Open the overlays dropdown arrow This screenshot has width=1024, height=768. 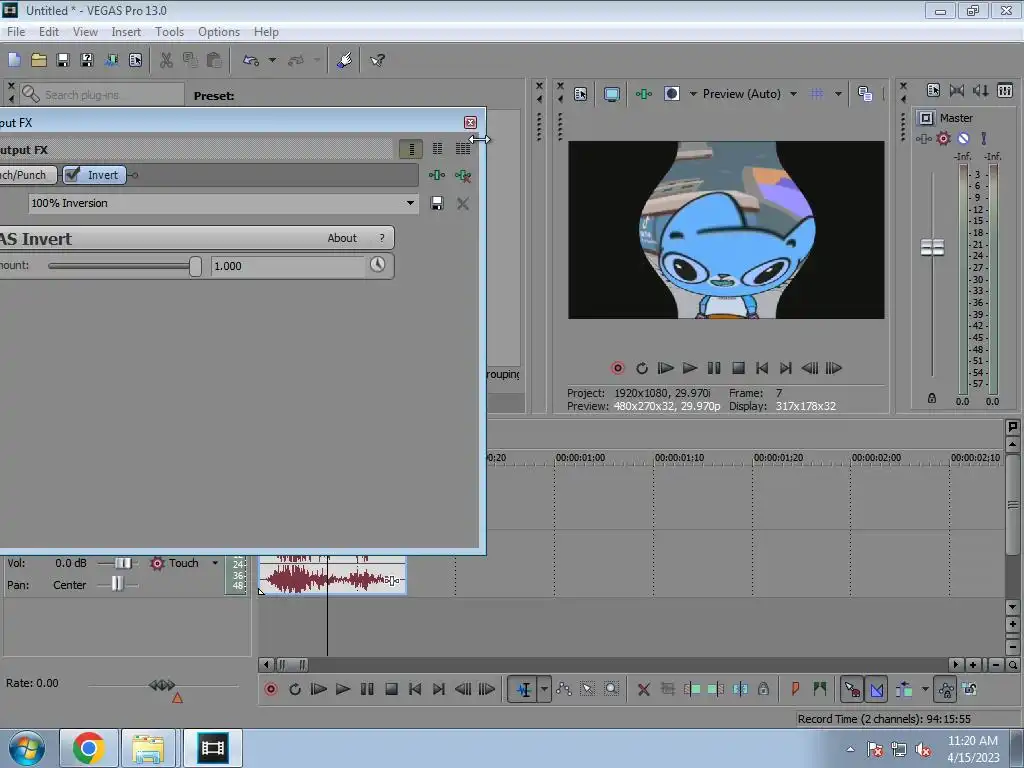click(x=838, y=94)
